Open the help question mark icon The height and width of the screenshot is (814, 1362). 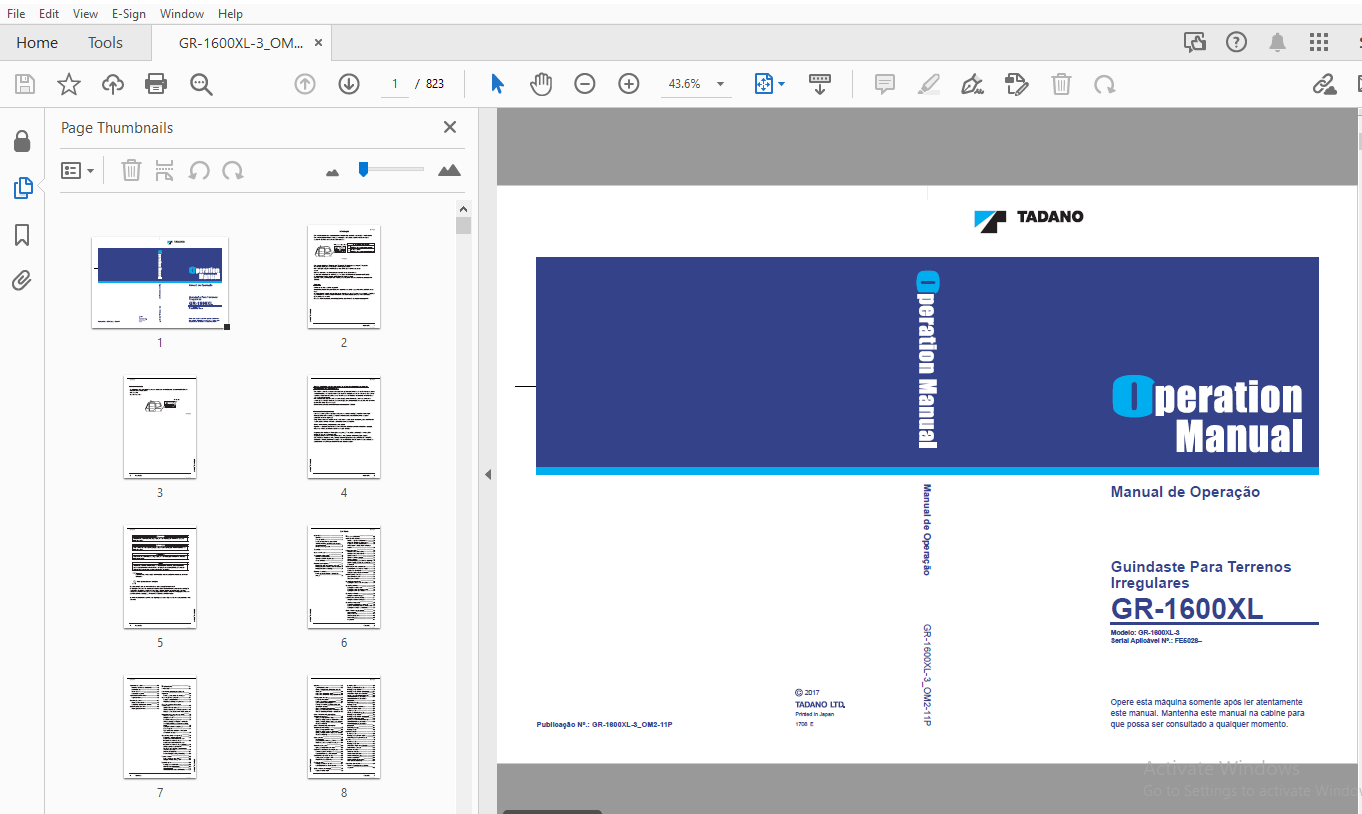(1237, 42)
